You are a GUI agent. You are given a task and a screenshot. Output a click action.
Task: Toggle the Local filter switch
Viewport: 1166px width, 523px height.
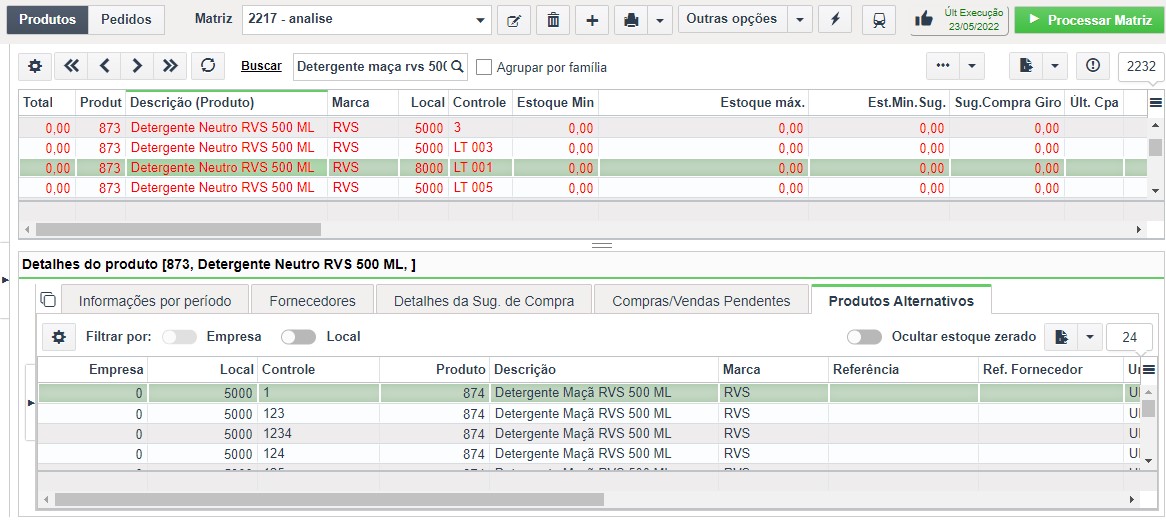[299, 337]
